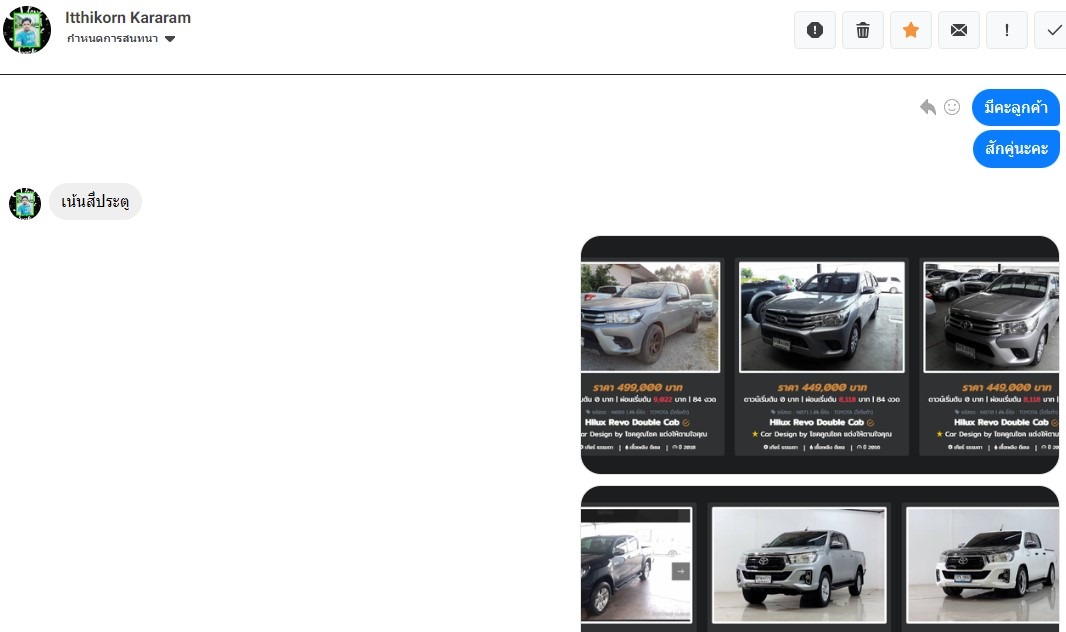Open the right-most grey Hilux photo in first image
The height and width of the screenshot is (632, 1066).
click(991, 317)
